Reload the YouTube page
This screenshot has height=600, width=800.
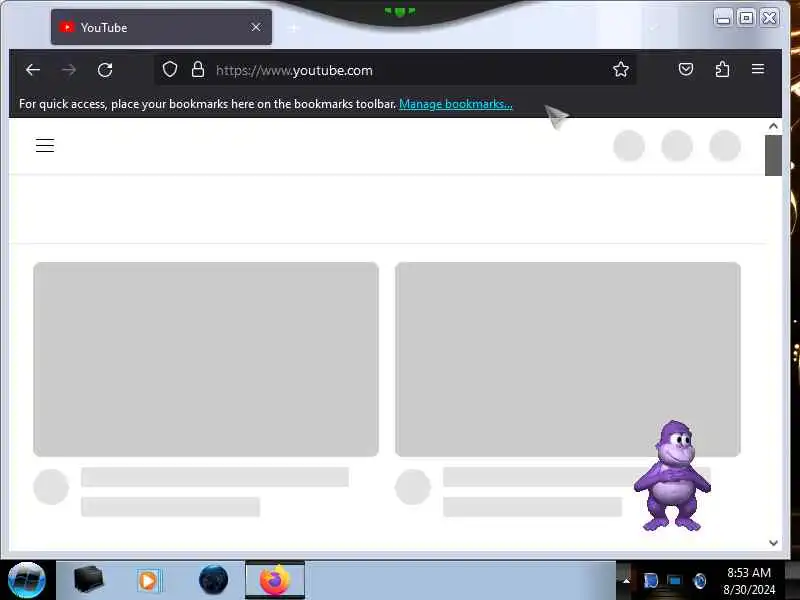[105, 70]
